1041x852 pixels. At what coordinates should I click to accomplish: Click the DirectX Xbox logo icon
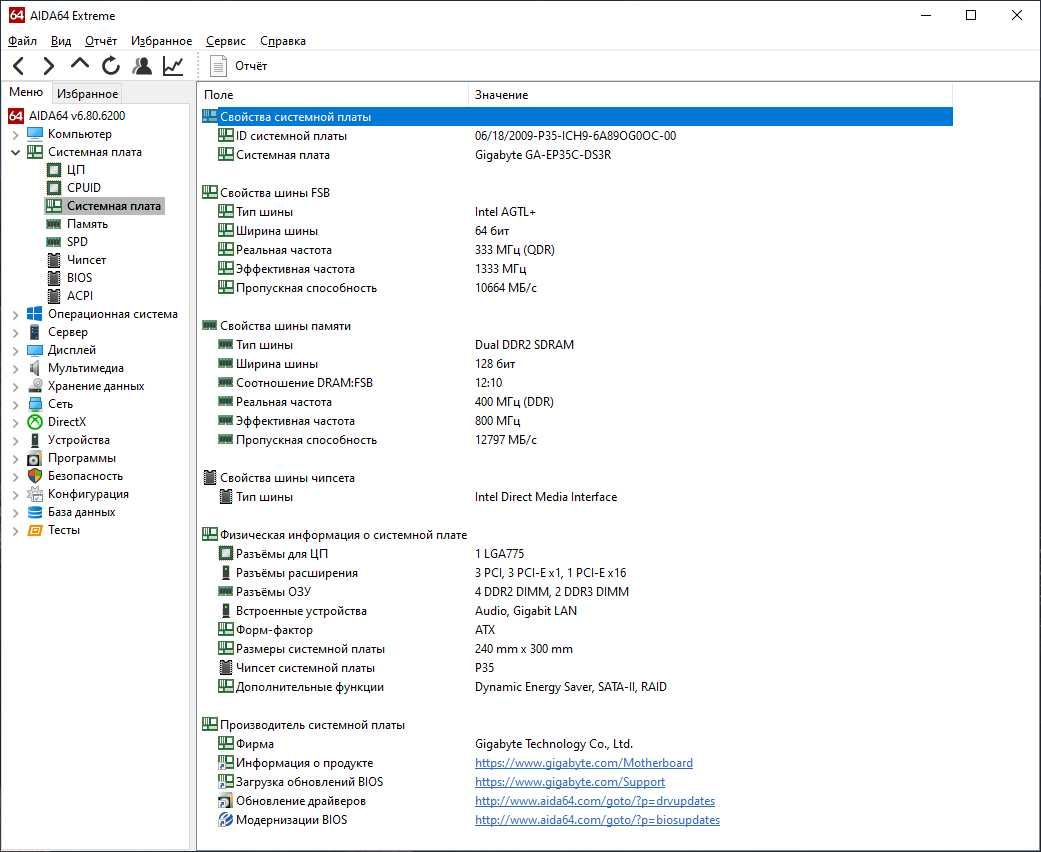35,422
